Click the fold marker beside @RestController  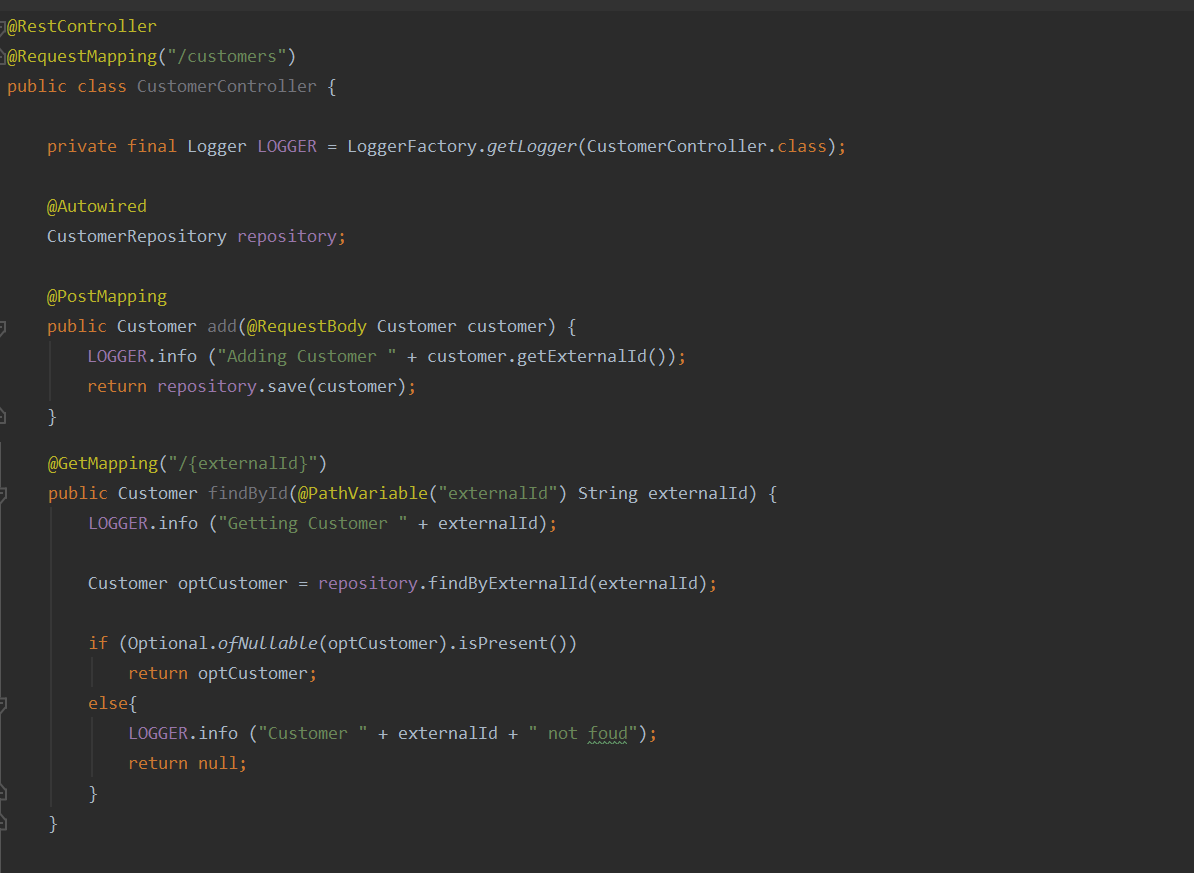coord(2,27)
